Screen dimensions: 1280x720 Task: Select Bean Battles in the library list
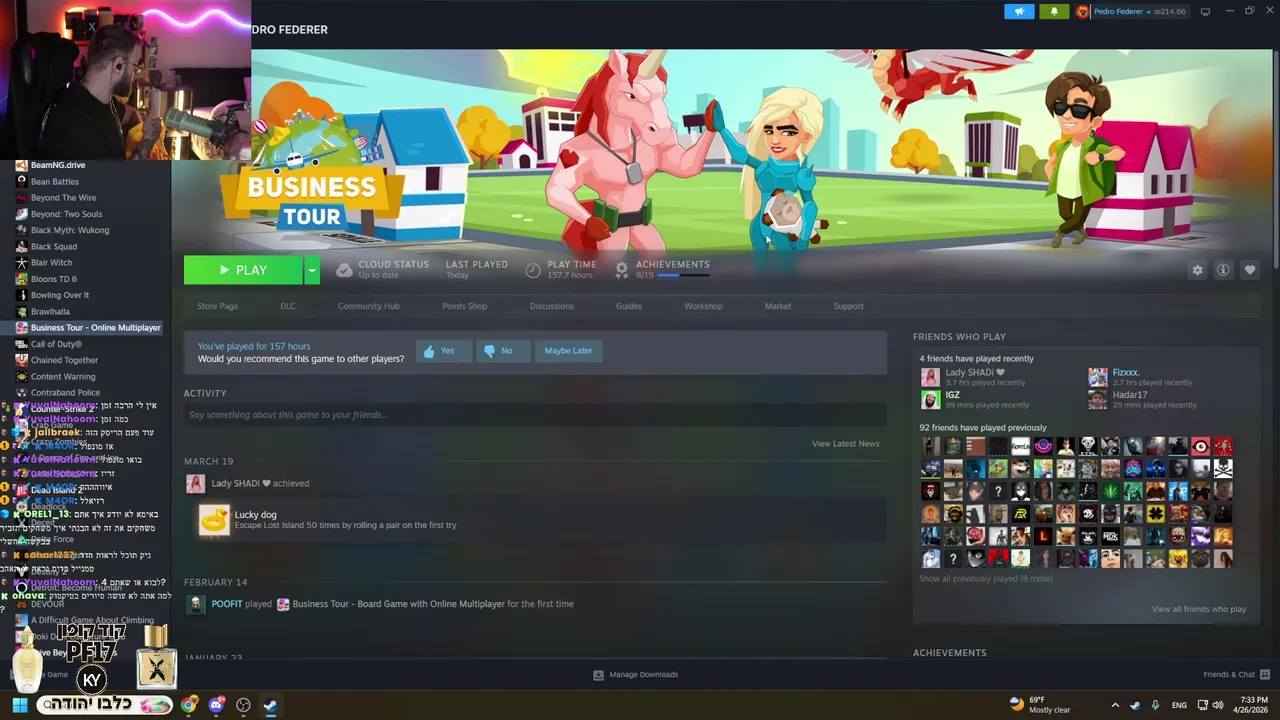[54, 182]
